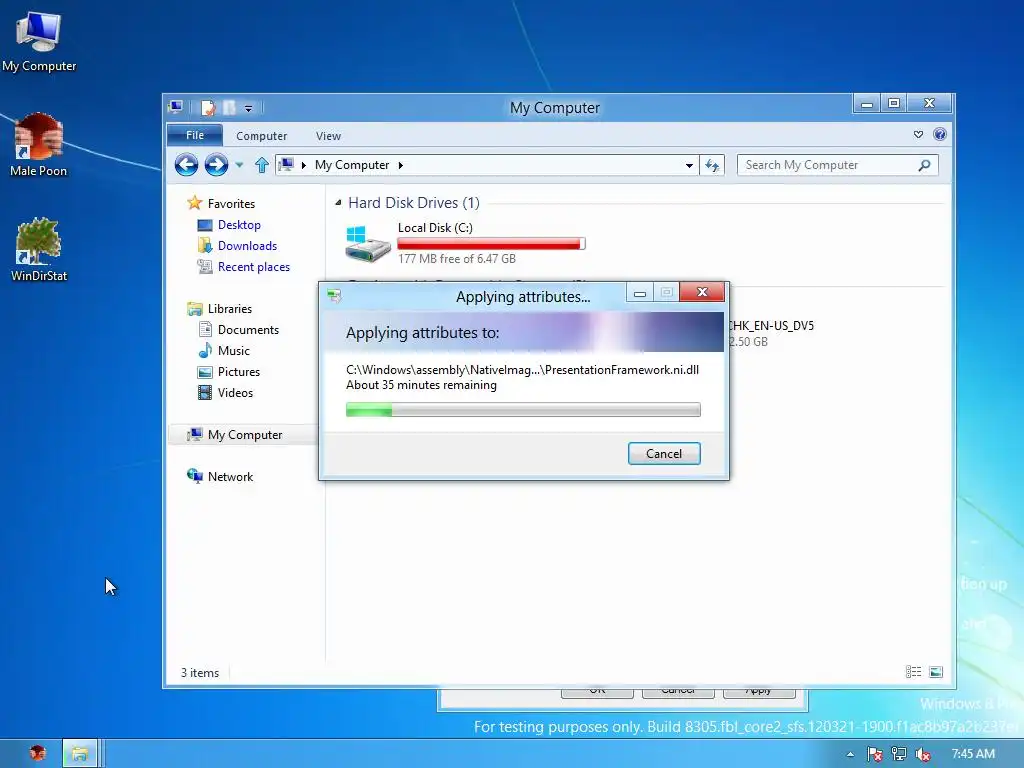Click the Action Center flag tray icon

874,754
